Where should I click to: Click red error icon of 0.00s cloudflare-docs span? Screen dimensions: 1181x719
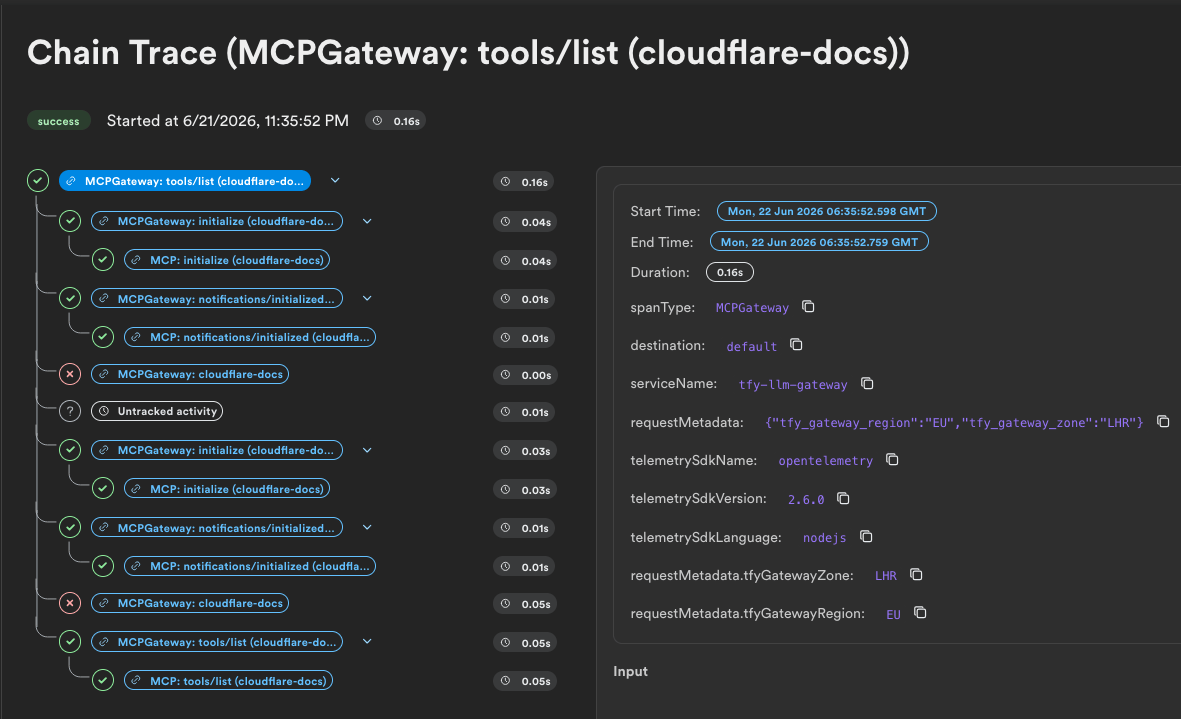(70, 373)
